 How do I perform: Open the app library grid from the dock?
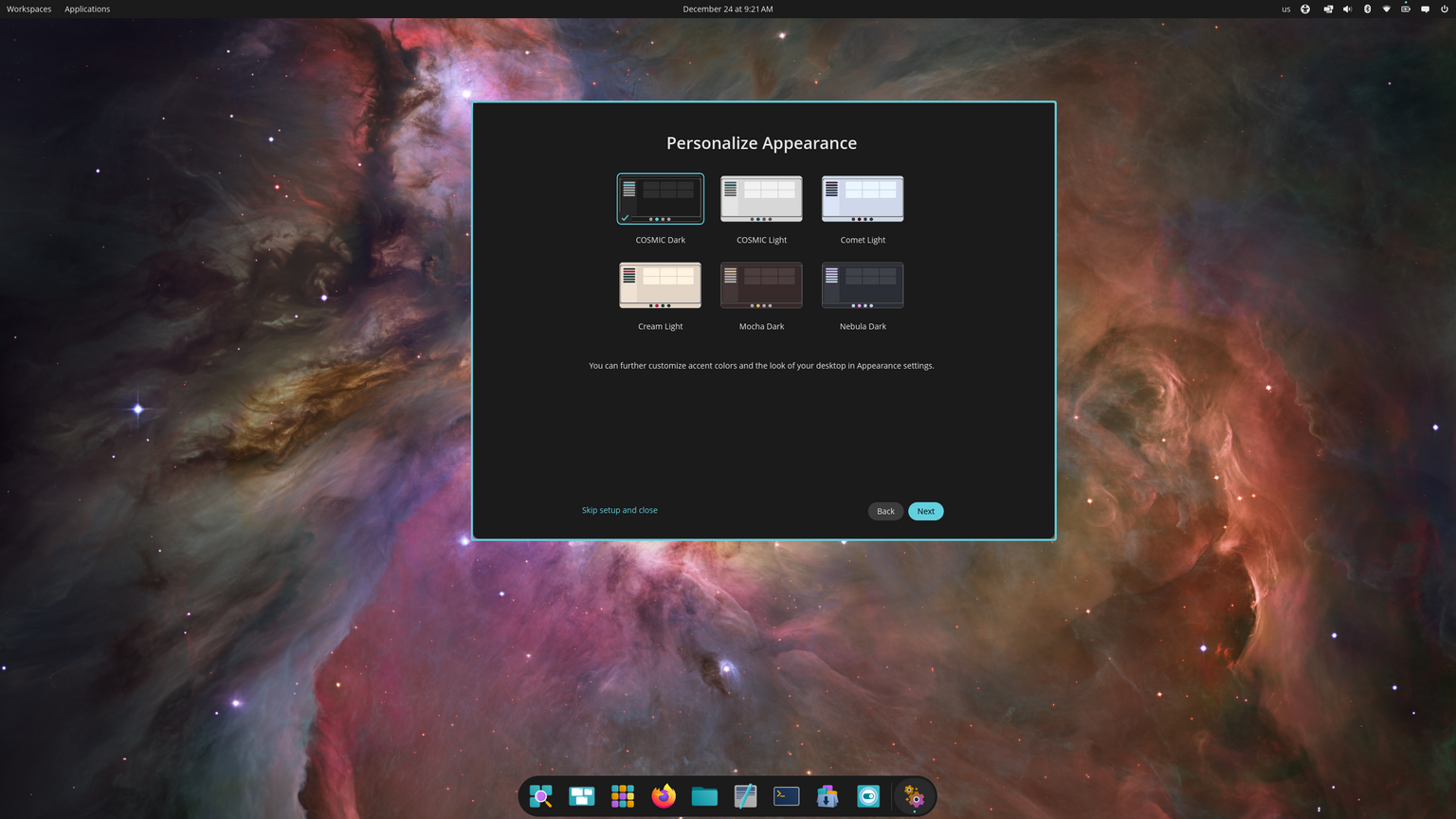click(623, 796)
